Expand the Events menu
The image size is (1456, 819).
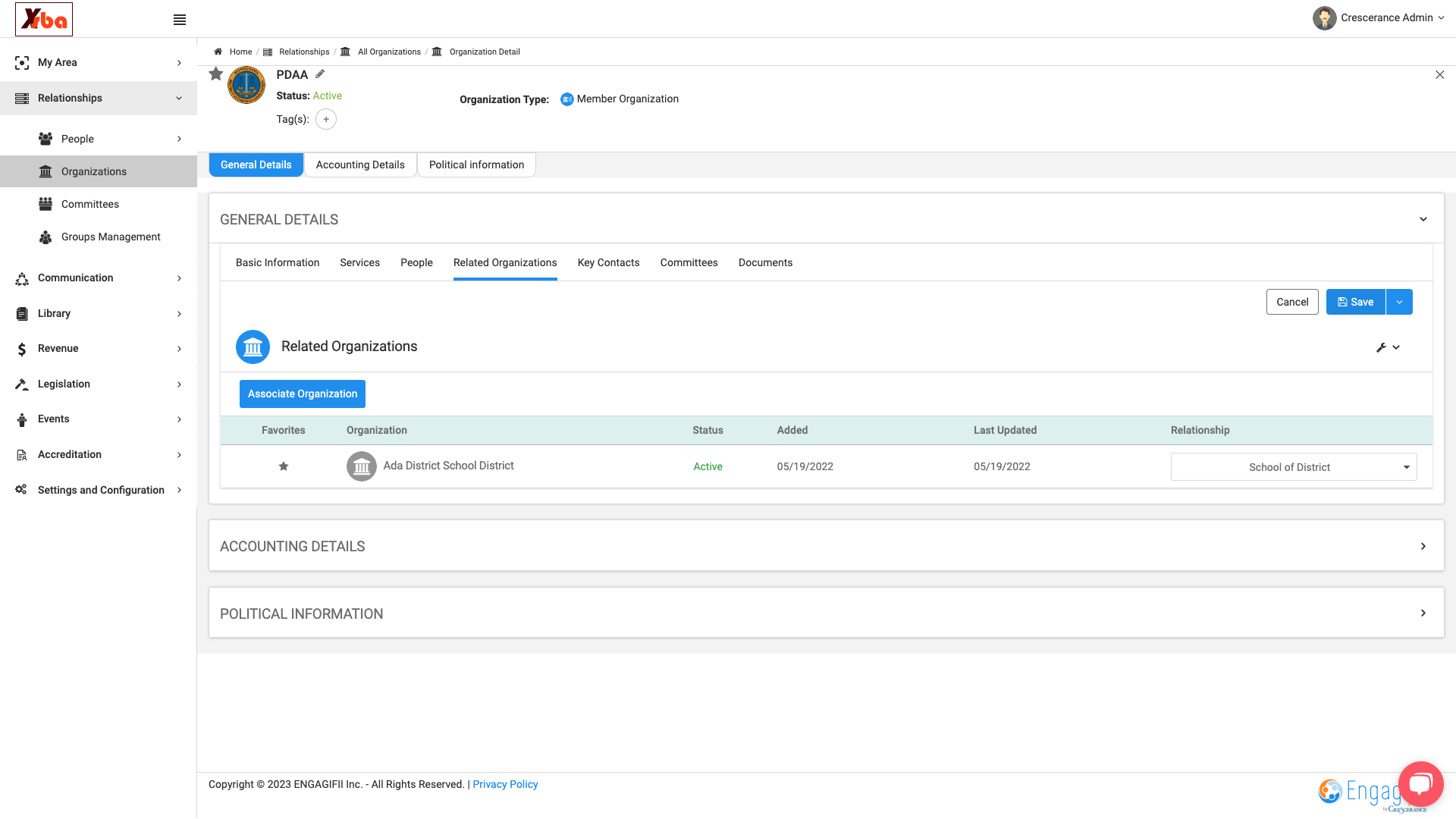pyautogui.click(x=99, y=419)
